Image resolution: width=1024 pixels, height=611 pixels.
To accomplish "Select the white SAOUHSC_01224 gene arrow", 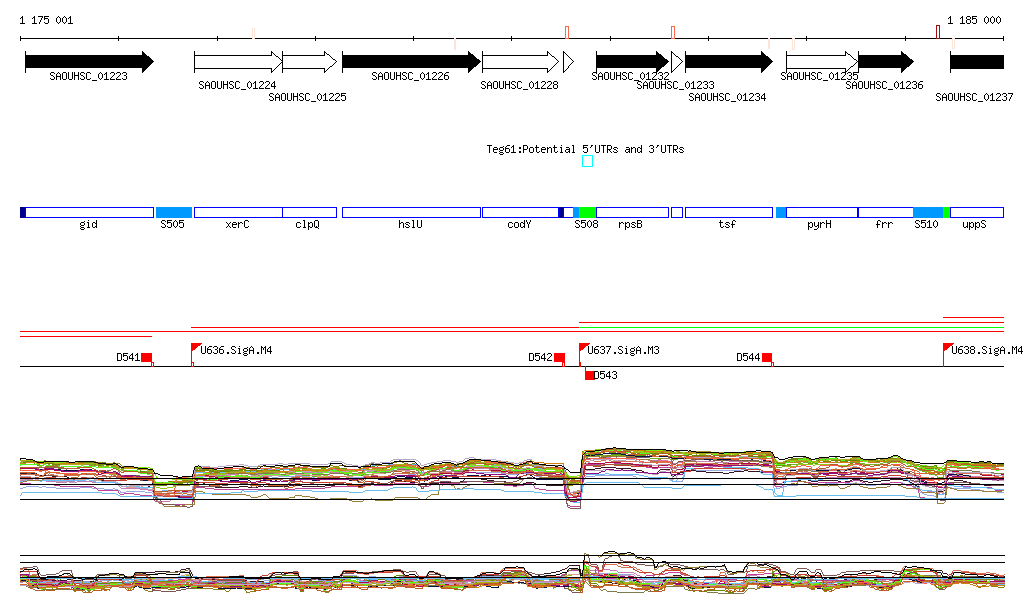I will pos(237,62).
